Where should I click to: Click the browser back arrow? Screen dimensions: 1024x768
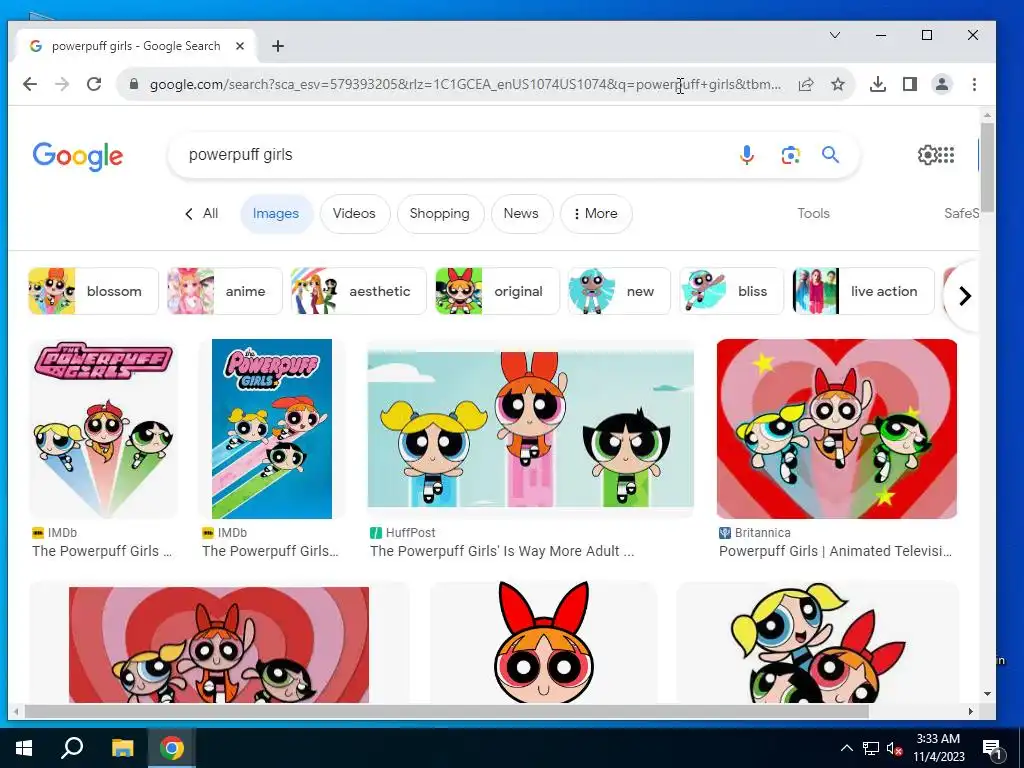coord(30,84)
